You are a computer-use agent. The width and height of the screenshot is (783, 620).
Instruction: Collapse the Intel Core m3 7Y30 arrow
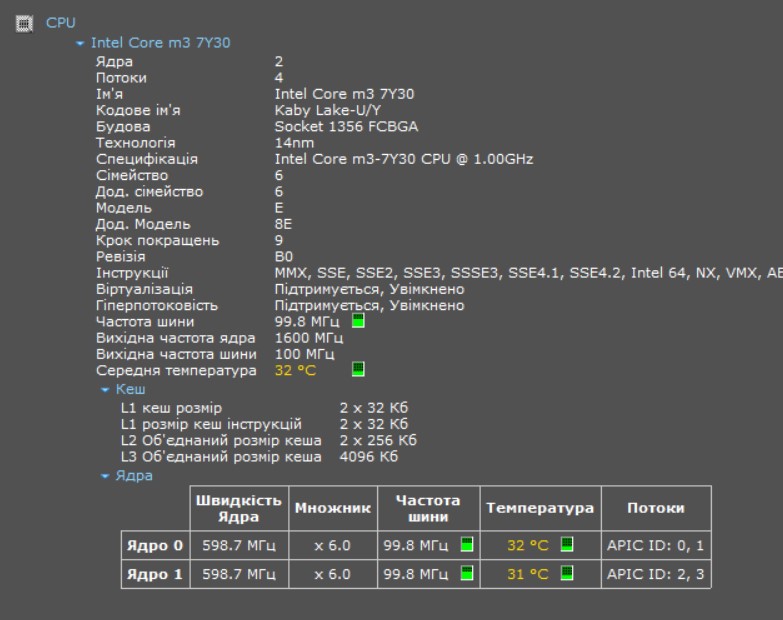[80, 43]
